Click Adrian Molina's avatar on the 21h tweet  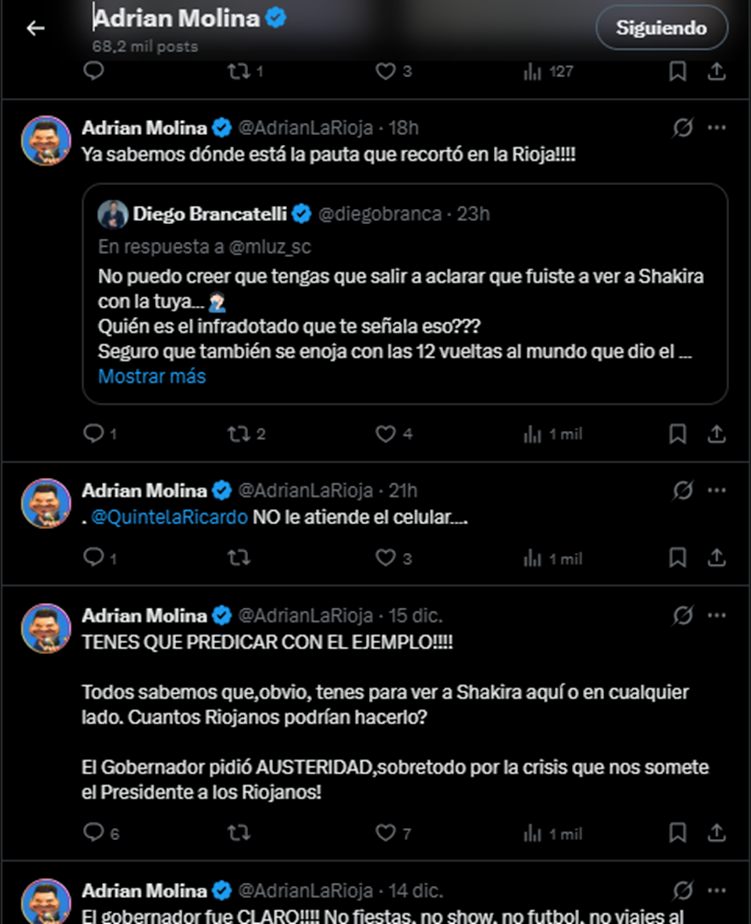46,503
